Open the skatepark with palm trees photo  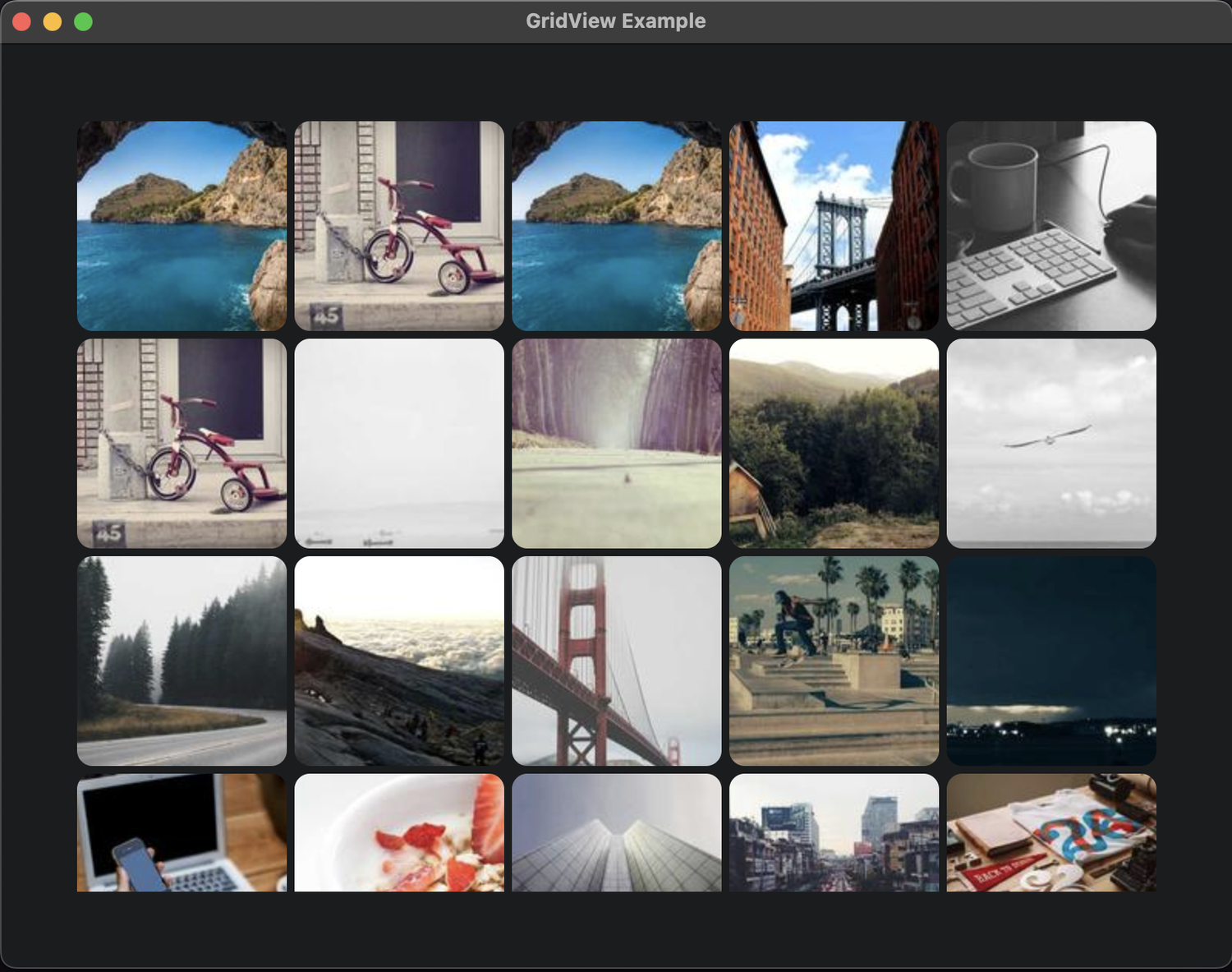point(833,660)
